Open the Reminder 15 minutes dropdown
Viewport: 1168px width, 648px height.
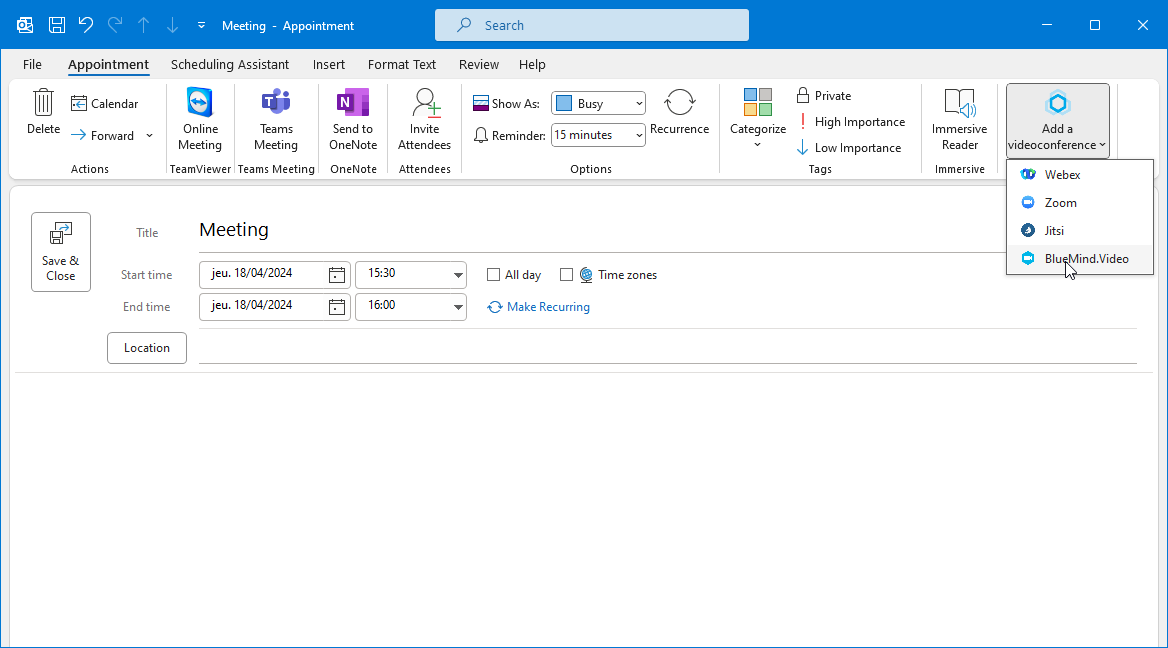(x=638, y=135)
